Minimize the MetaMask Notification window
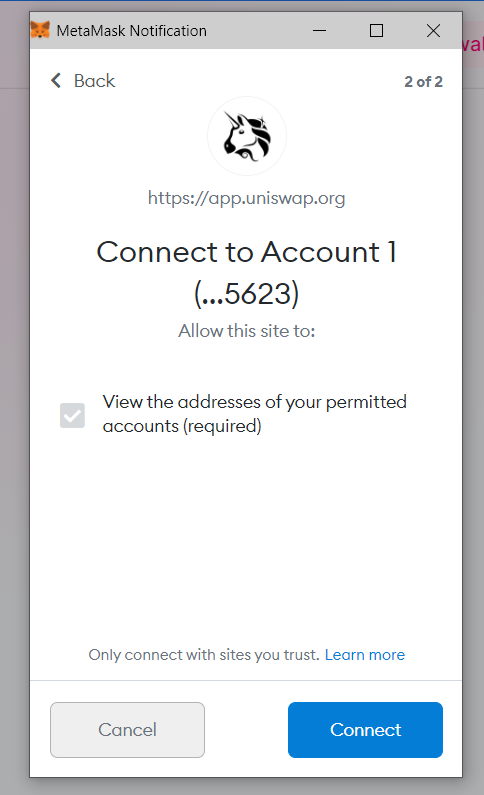This screenshot has width=484, height=795. pyautogui.click(x=319, y=30)
